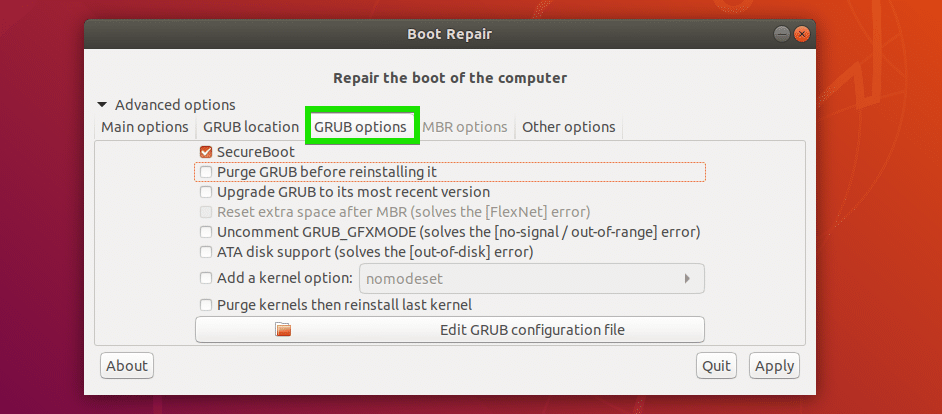
Task: Click the Quit button
Action: [x=717, y=366]
